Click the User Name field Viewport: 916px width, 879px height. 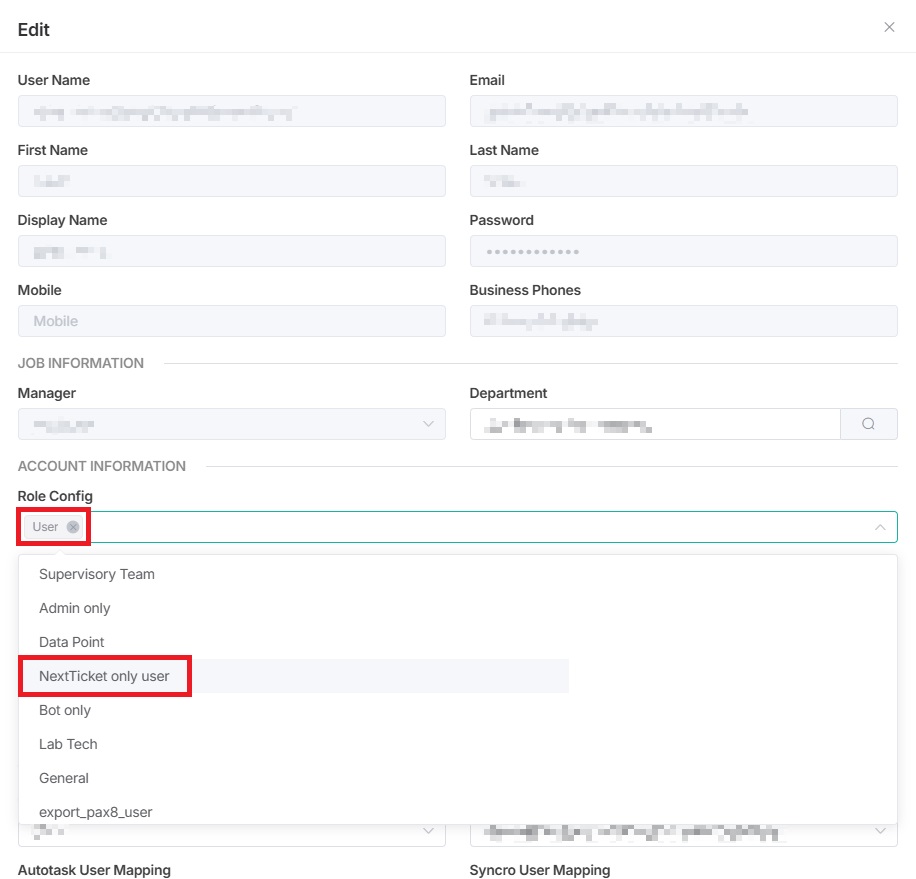(231, 111)
